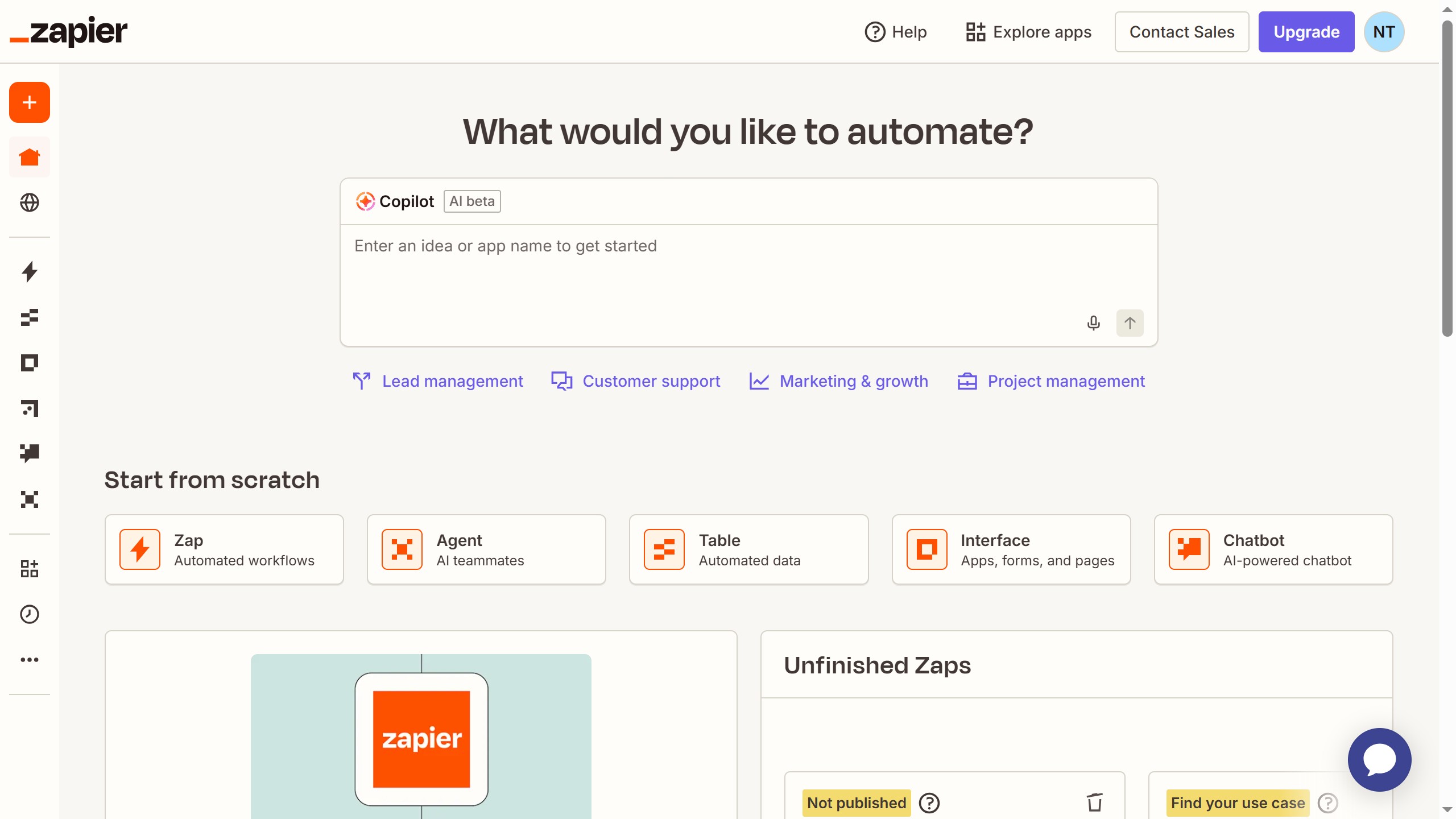Screen dimensions: 1456x819
Task: Open the NT account avatar menu
Action: tap(1384, 32)
